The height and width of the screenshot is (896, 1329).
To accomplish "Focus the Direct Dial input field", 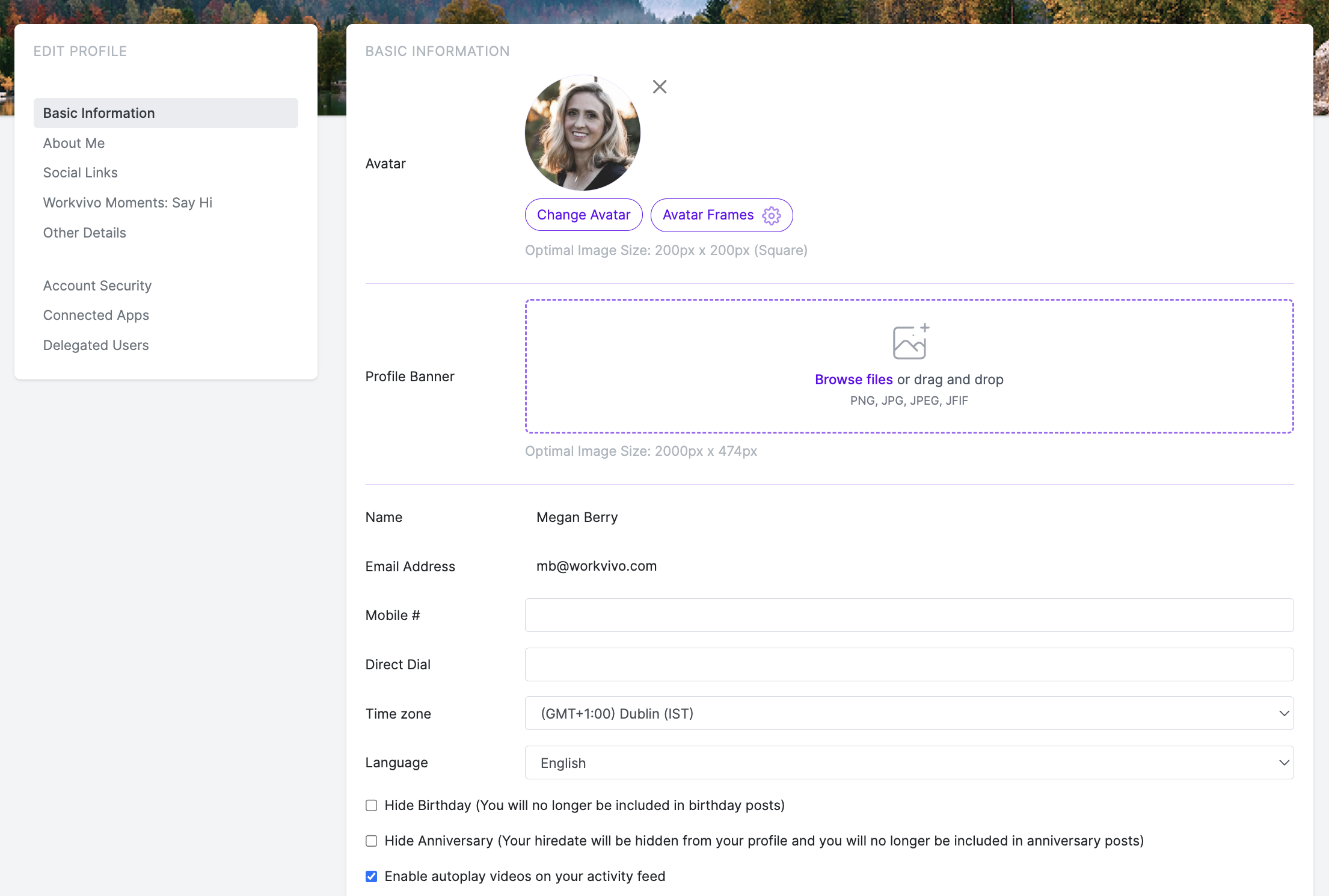I will click(909, 664).
